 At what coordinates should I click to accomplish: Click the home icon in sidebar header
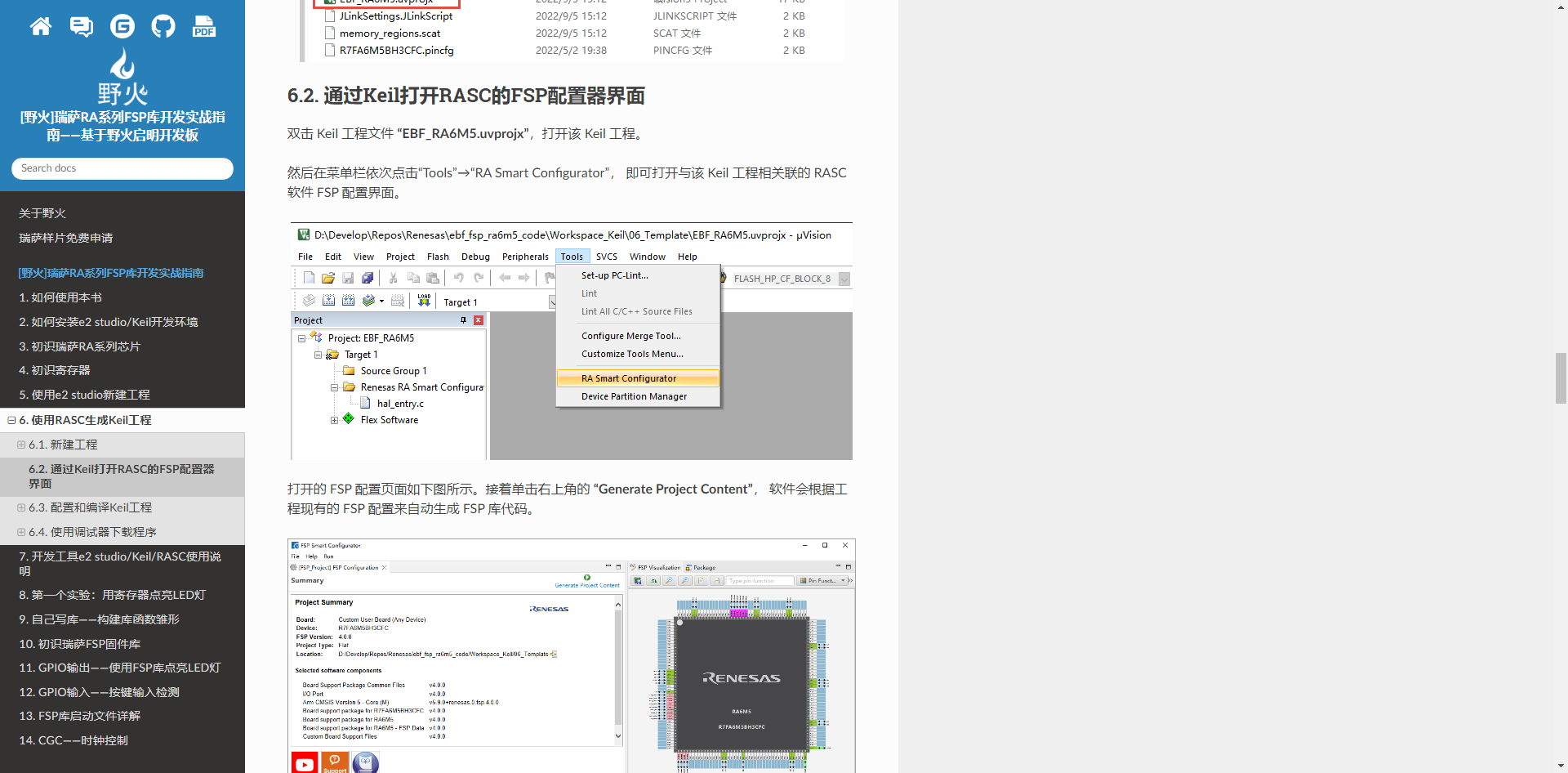(x=41, y=27)
